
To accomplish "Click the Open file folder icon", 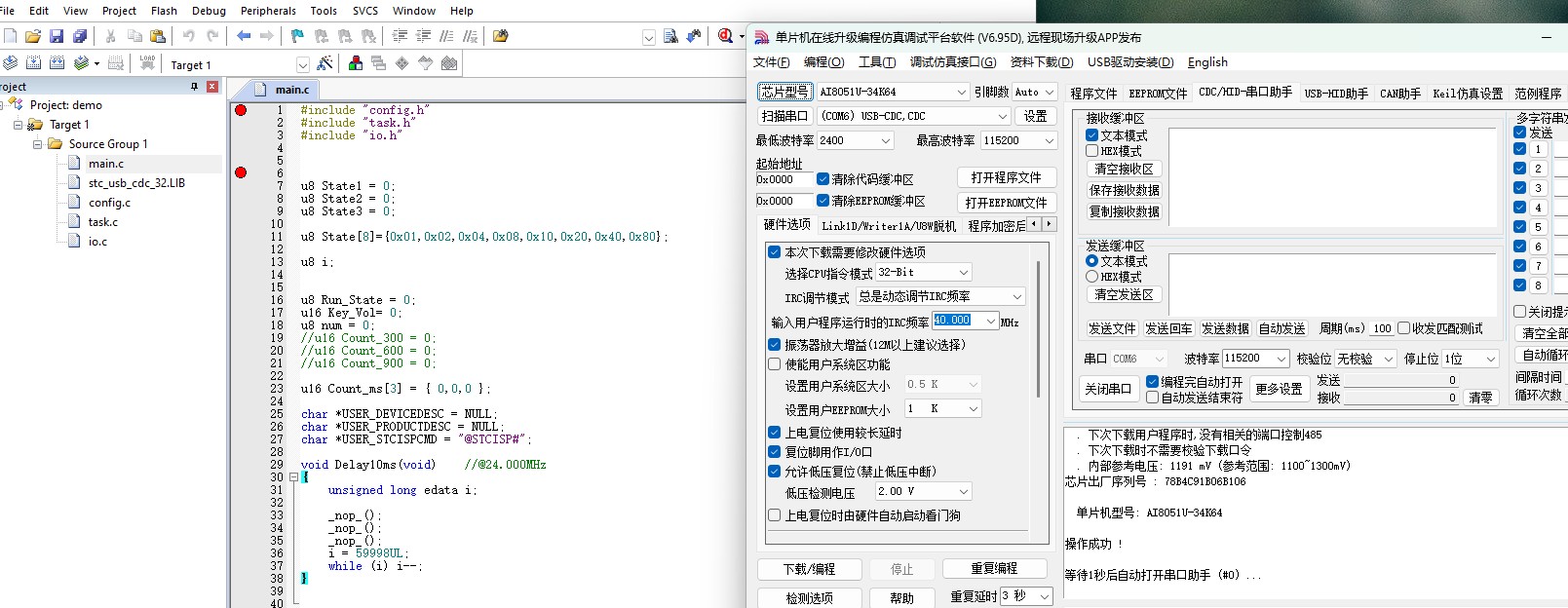I will [x=33, y=36].
